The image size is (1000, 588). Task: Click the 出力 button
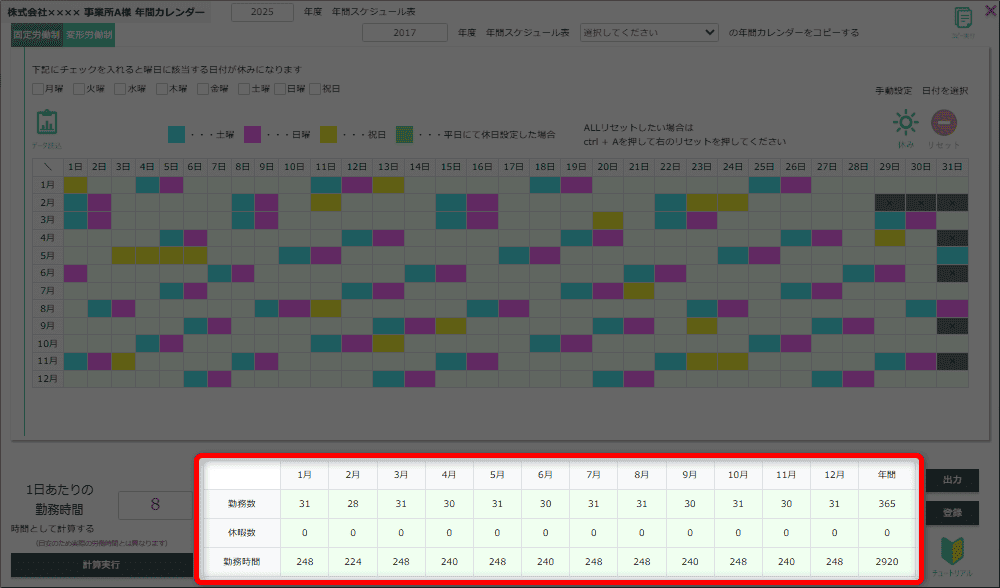pos(952,480)
